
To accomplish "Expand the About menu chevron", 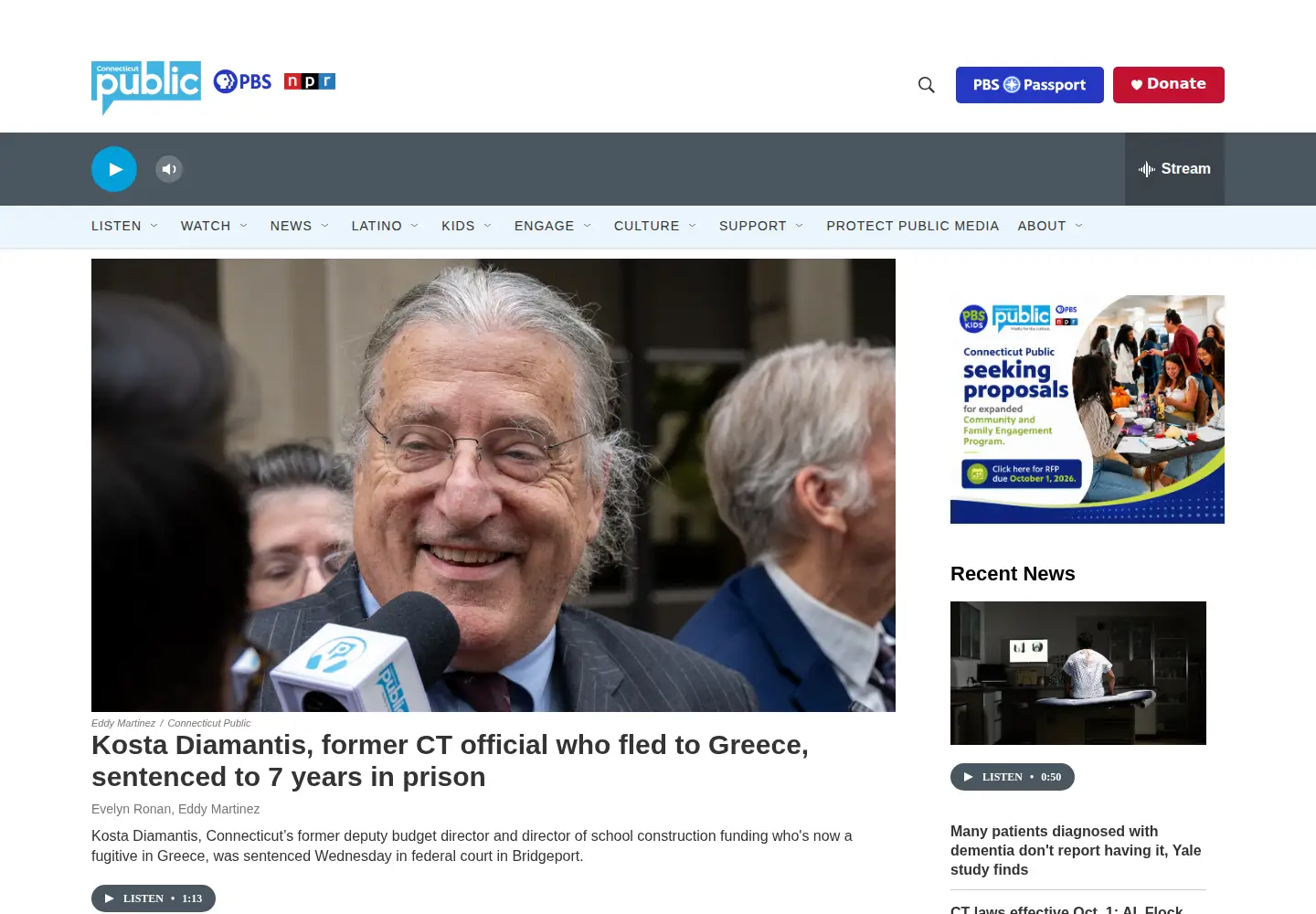I will point(1079,226).
